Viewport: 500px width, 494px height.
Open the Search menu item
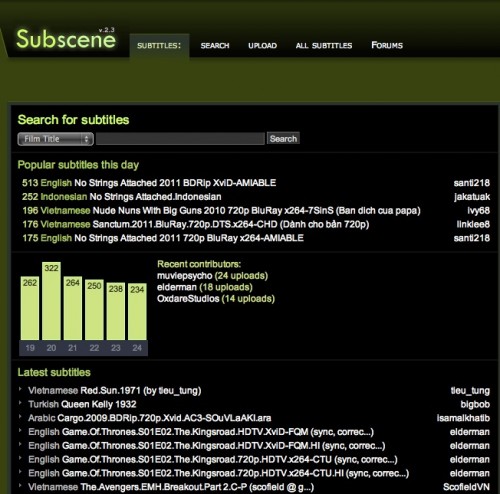[x=215, y=45]
